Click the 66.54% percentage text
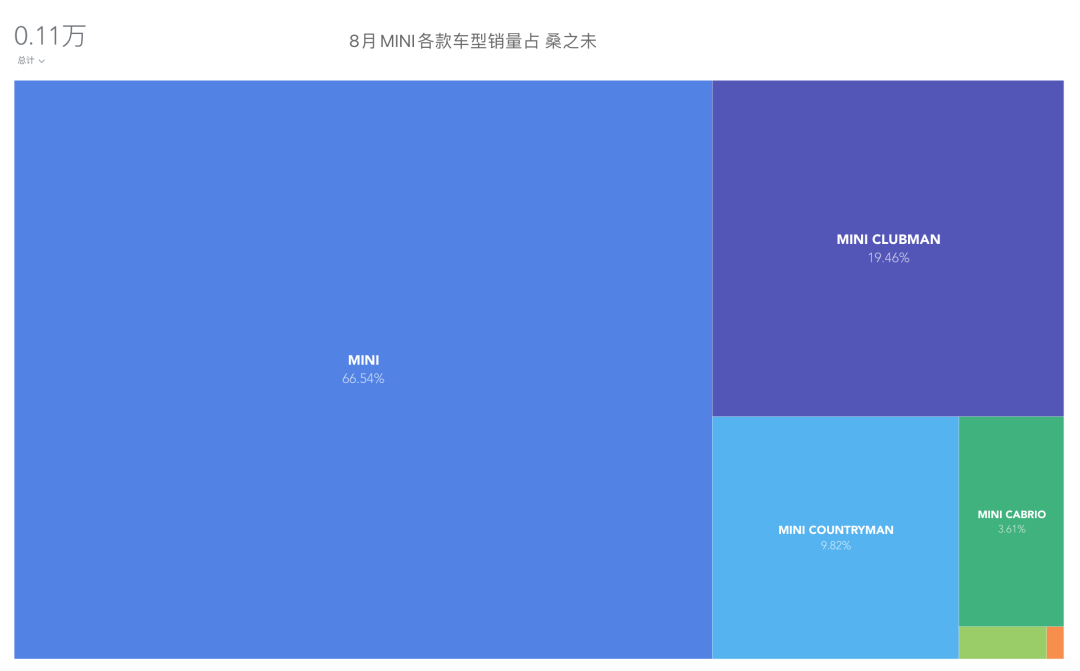 [363, 379]
